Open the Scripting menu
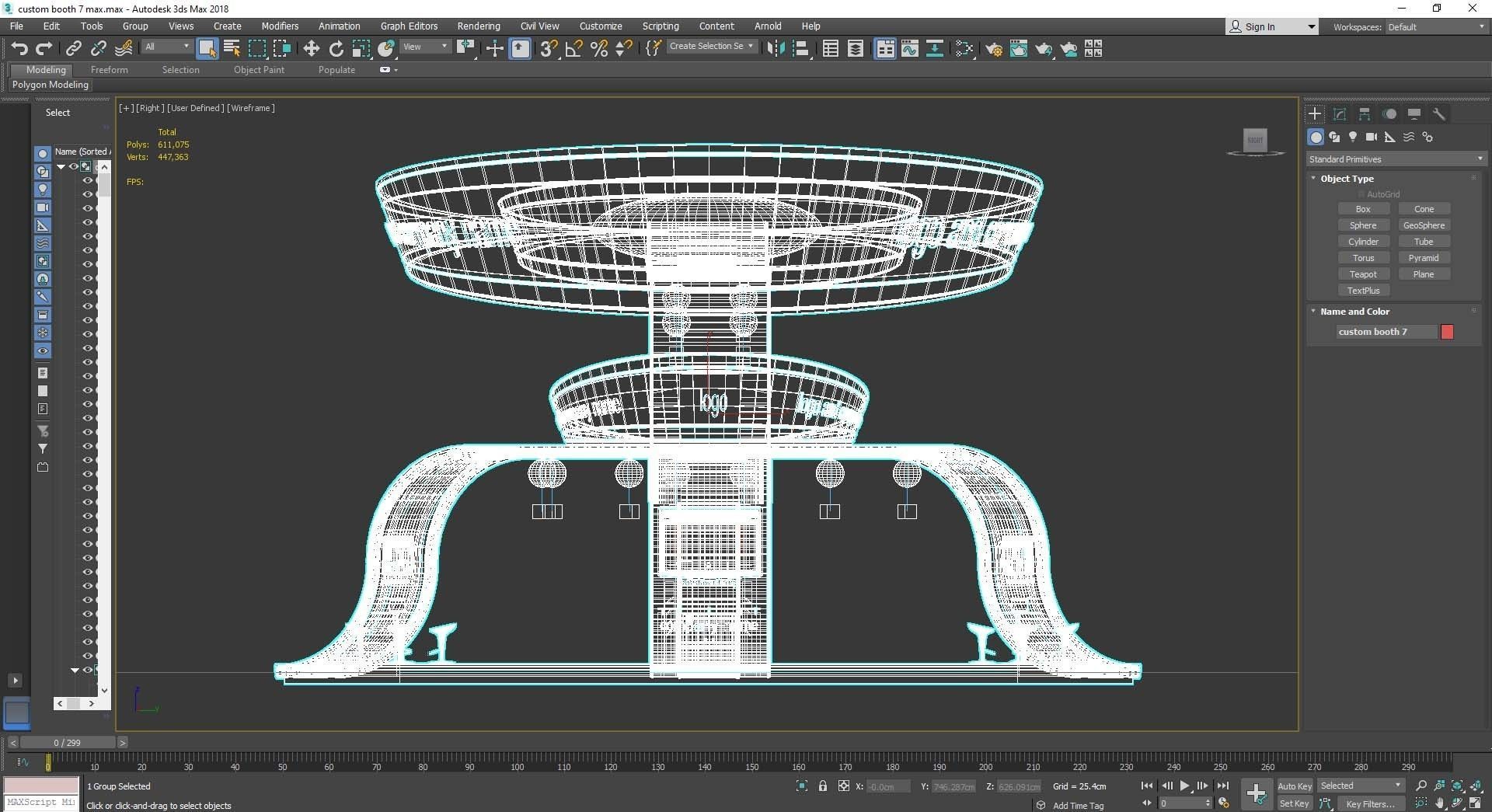1492x812 pixels. [x=661, y=26]
